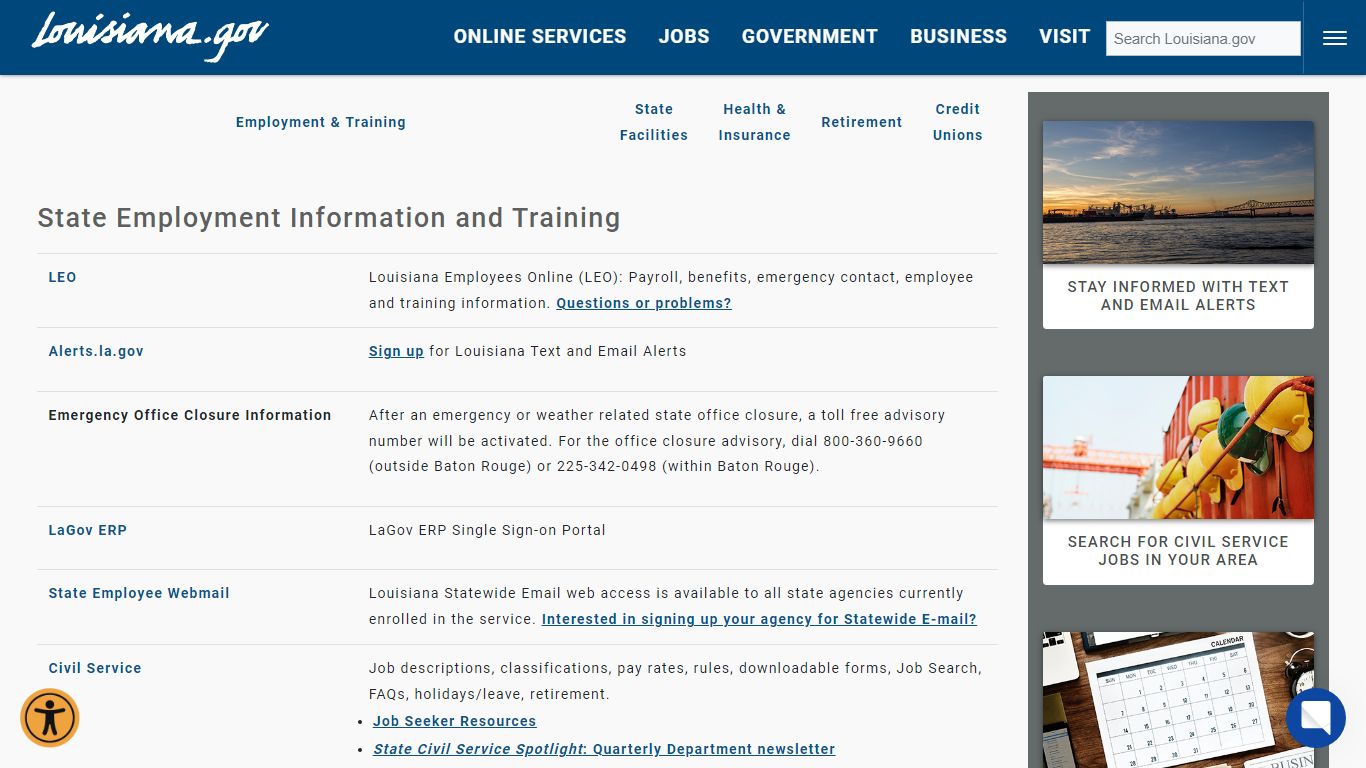The height and width of the screenshot is (768, 1366).
Task: Open the hamburger navigation menu
Action: tap(1334, 37)
